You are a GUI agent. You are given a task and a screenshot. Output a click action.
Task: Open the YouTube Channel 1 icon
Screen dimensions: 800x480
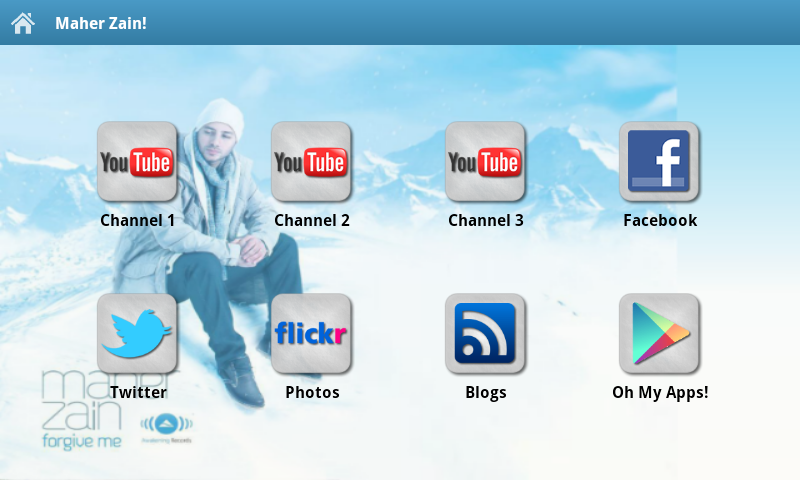coord(137,162)
